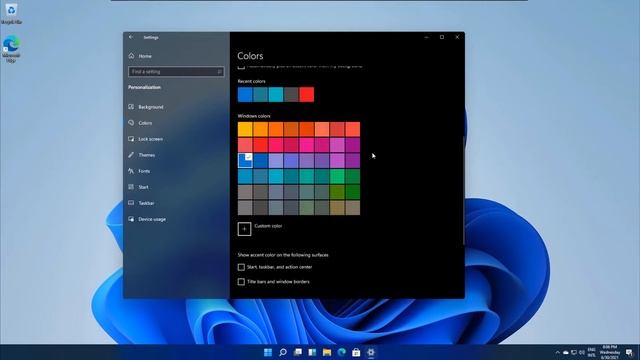Enable Start, taskbar, and action center checkbox
The width and height of the screenshot is (640, 360).
point(241,267)
